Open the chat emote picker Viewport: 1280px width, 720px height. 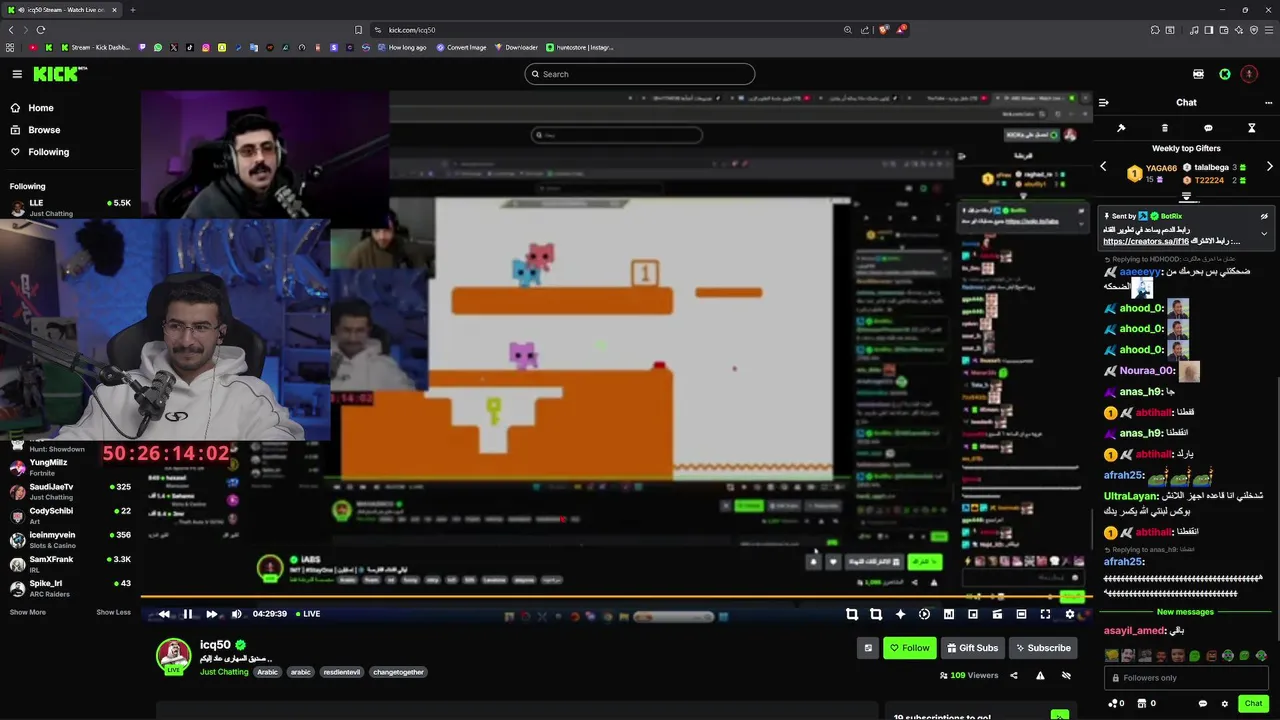click(x=1202, y=704)
